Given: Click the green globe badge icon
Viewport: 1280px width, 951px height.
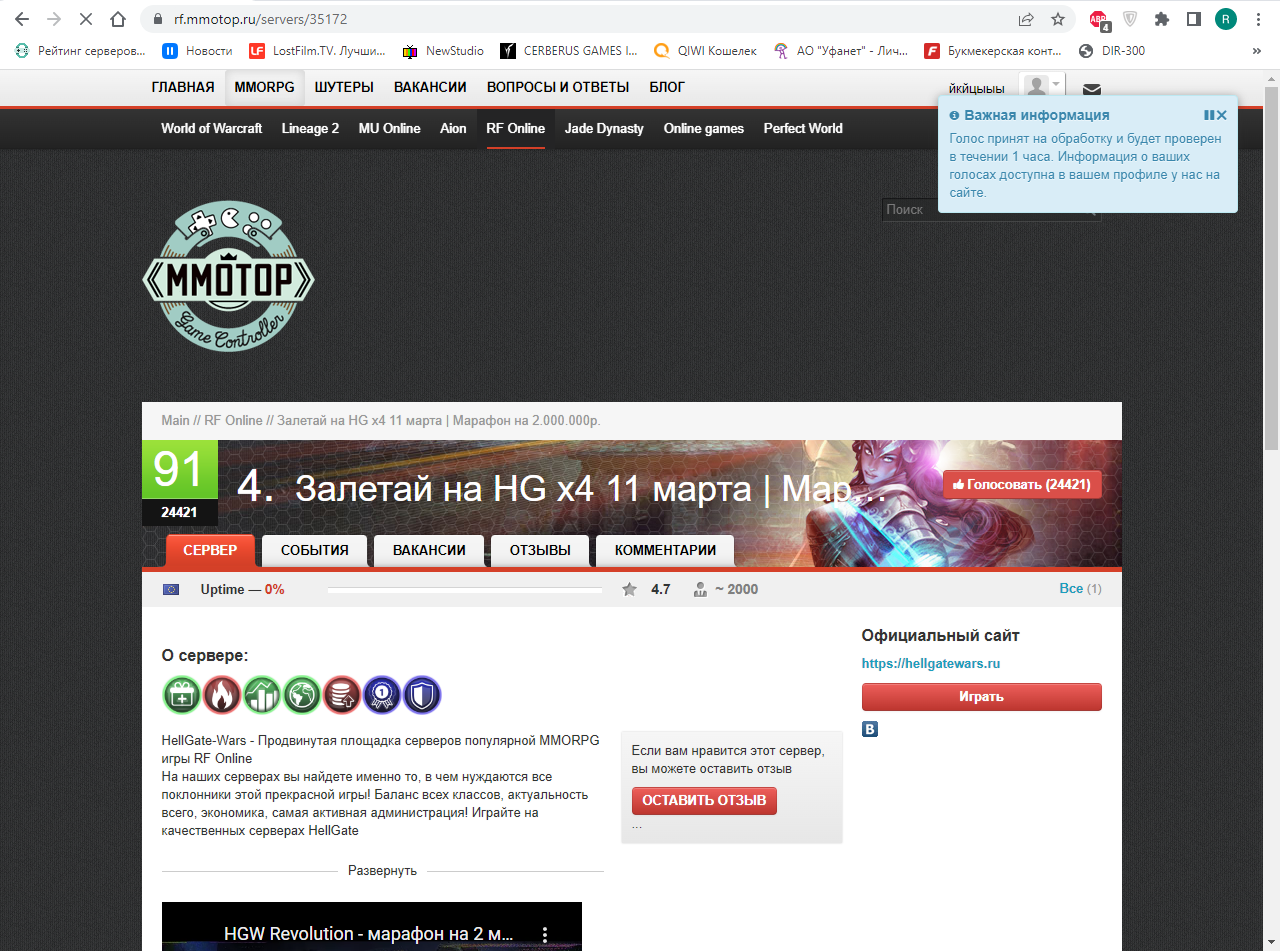Looking at the screenshot, I should [302, 694].
